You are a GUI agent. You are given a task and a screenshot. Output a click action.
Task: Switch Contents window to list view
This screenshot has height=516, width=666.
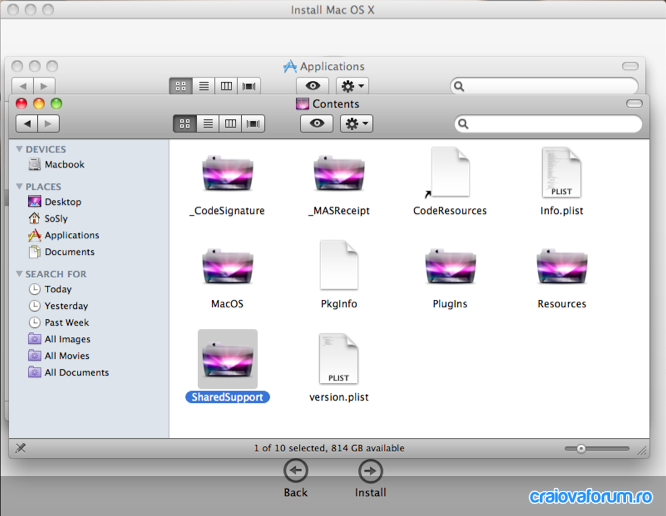point(208,124)
